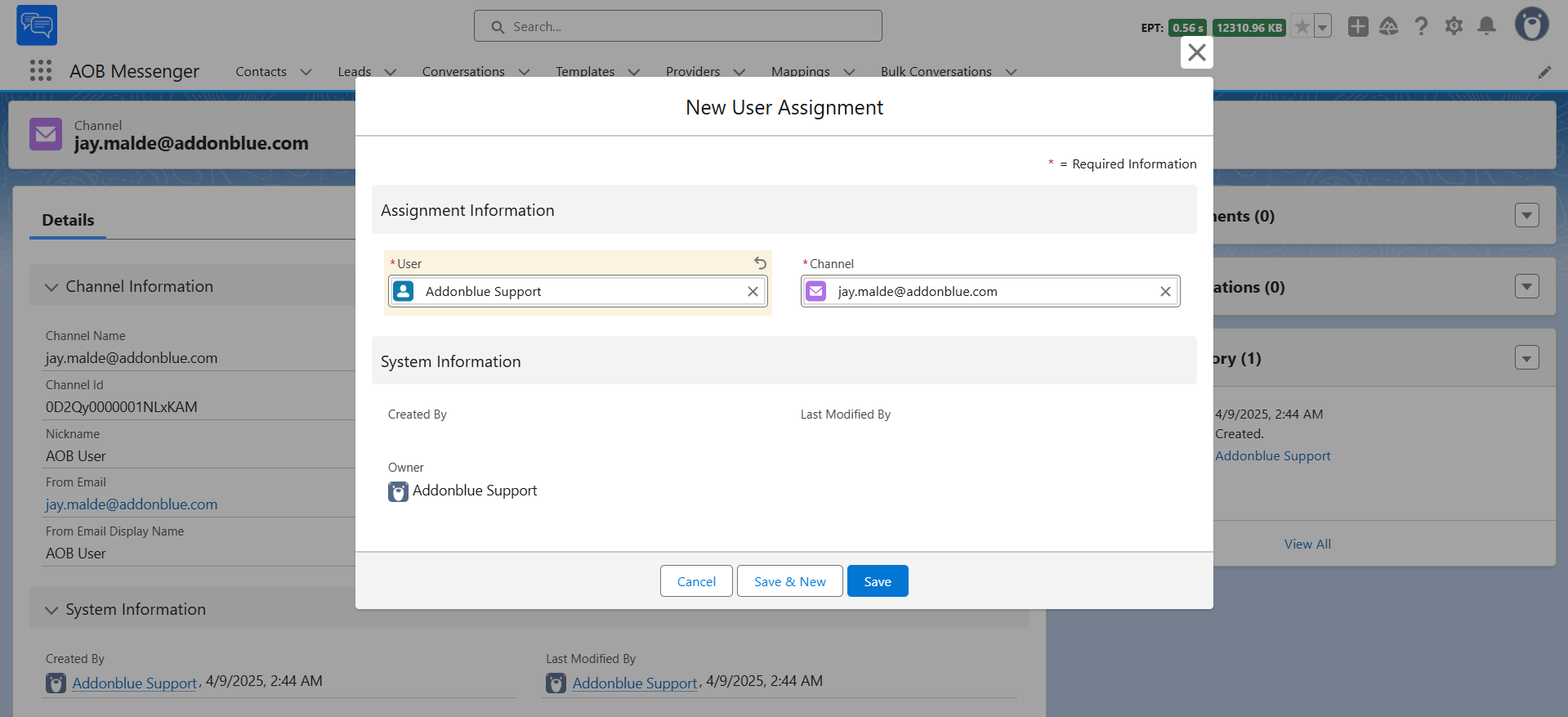Undo the User field change

[x=760, y=263]
